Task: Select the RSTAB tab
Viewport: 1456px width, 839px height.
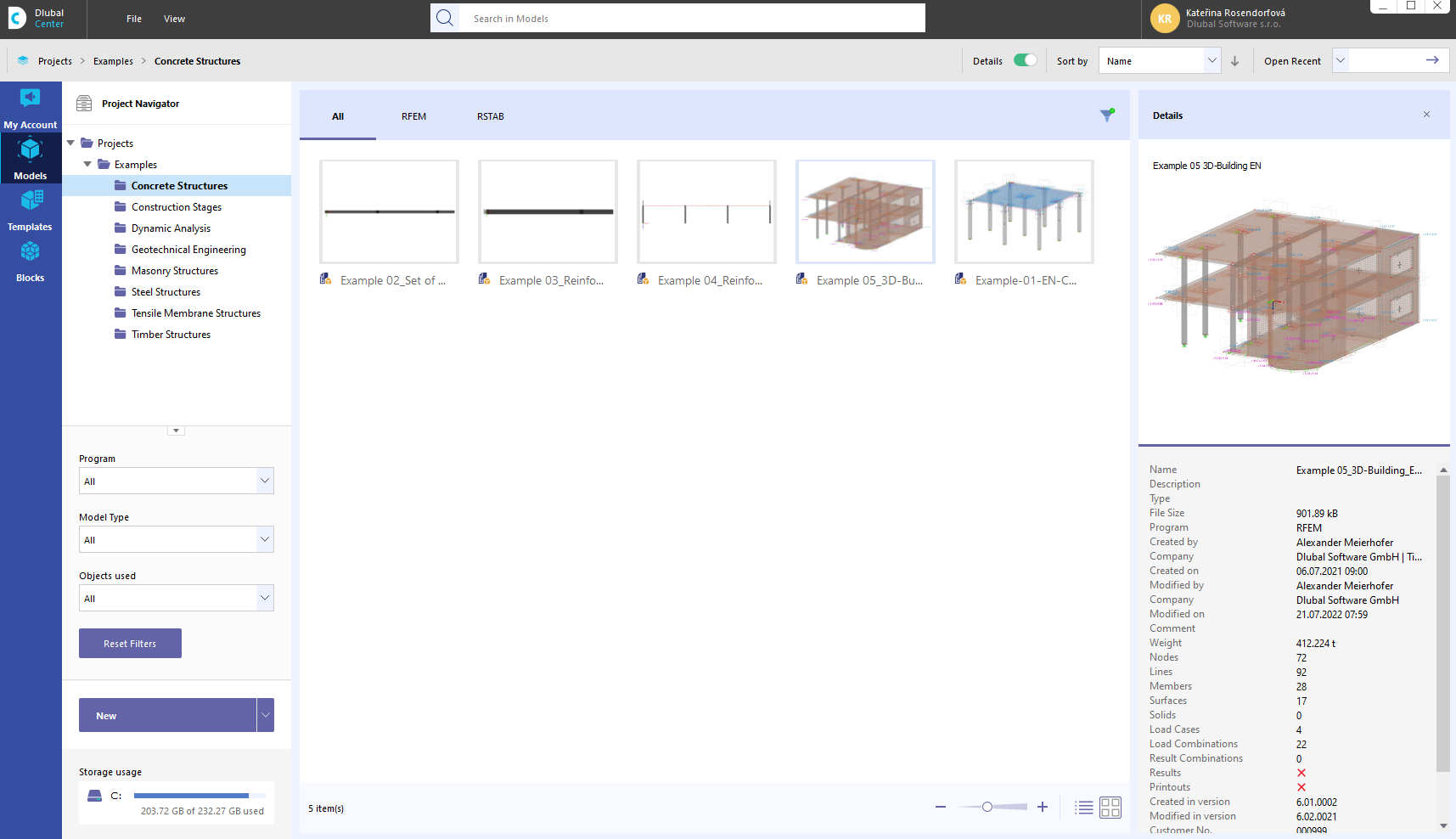Action: pyautogui.click(x=491, y=116)
